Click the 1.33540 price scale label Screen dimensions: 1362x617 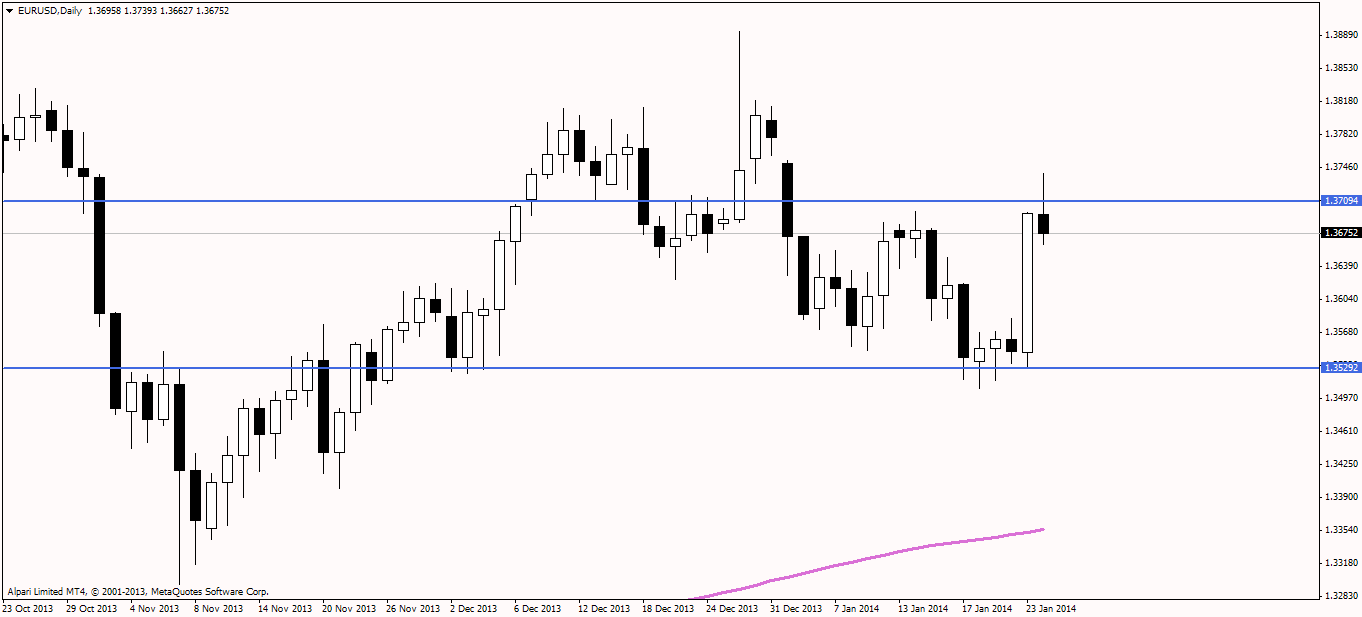[1340, 530]
